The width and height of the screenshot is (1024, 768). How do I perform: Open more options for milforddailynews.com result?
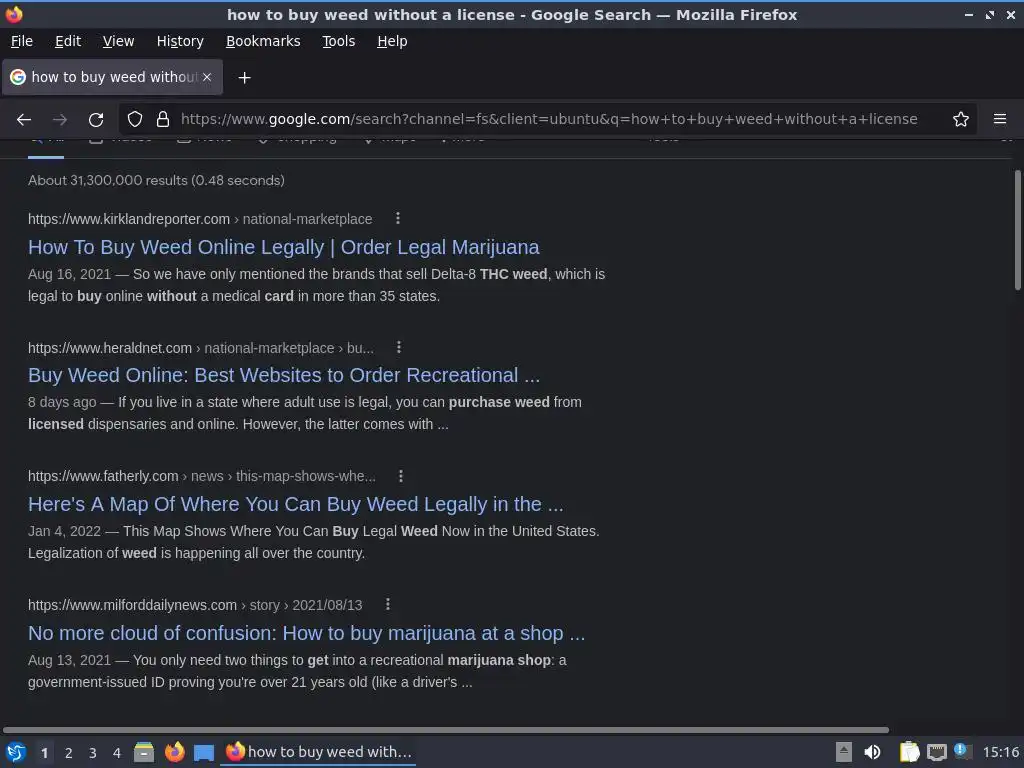pos(388,605)
